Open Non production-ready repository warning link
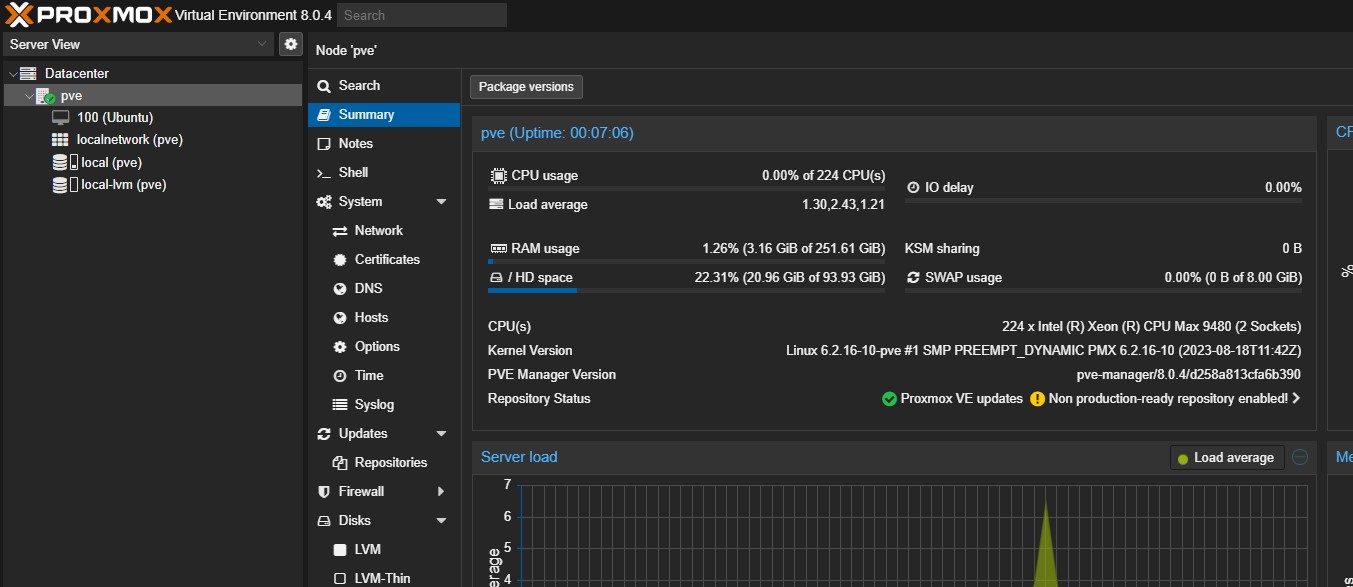 (x=1167, y=399)
